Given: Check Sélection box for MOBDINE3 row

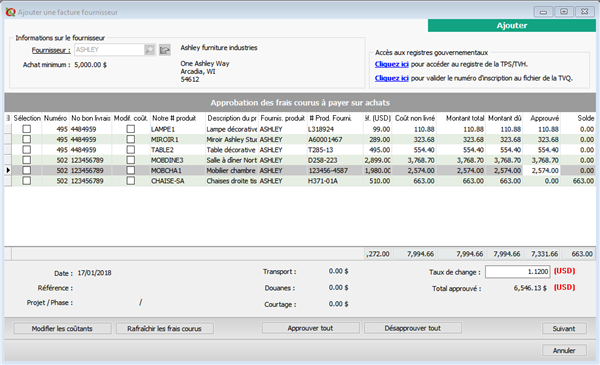Looking at the screenshot, I should tap(26, 160).
